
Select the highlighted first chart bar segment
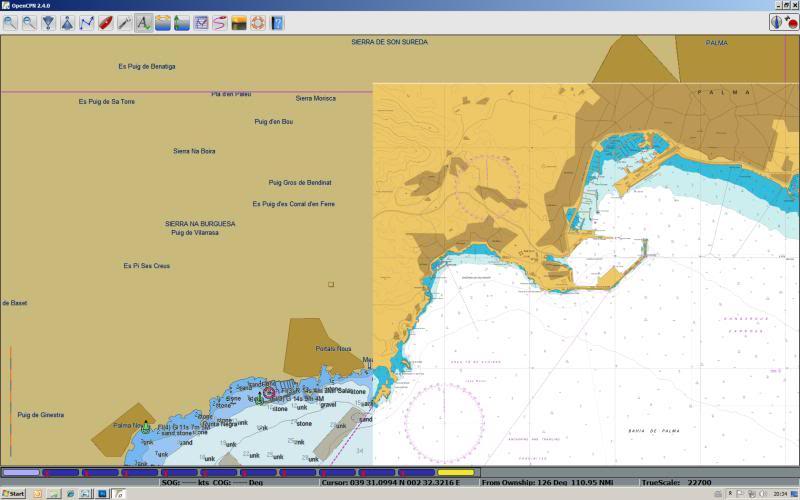click(22, 472)
